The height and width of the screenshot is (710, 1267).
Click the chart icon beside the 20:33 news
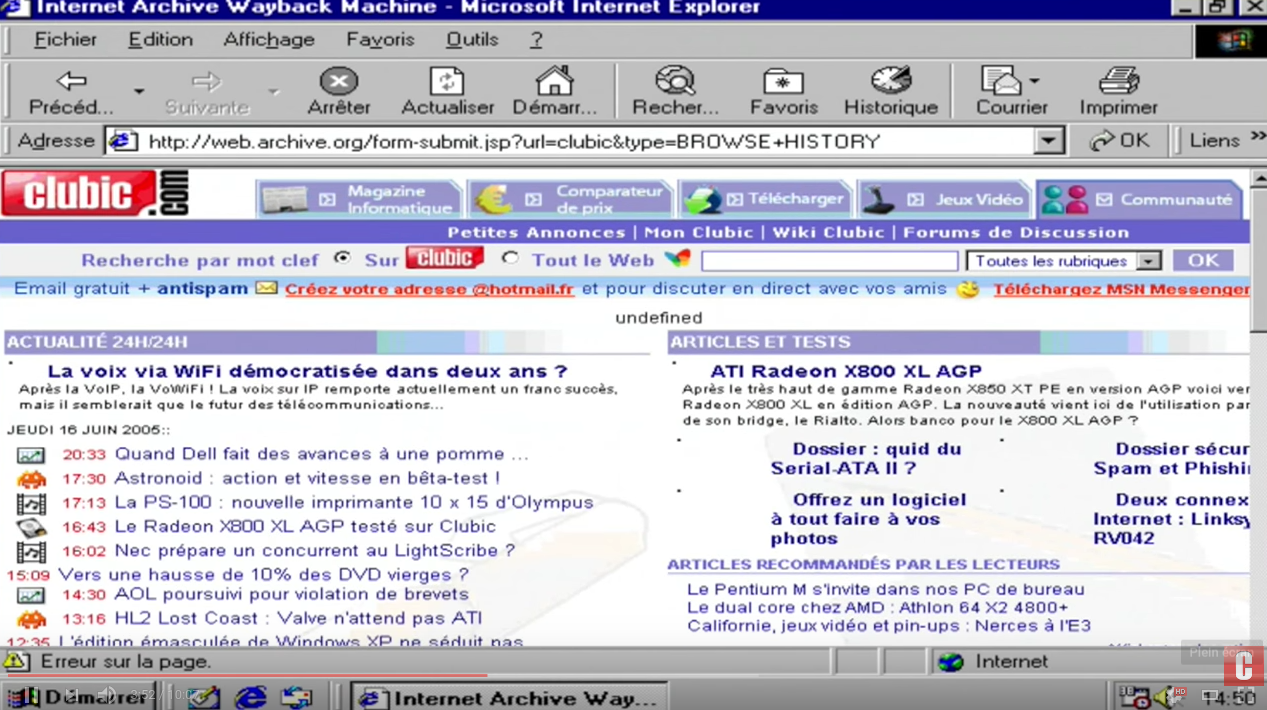coord(30,455)
